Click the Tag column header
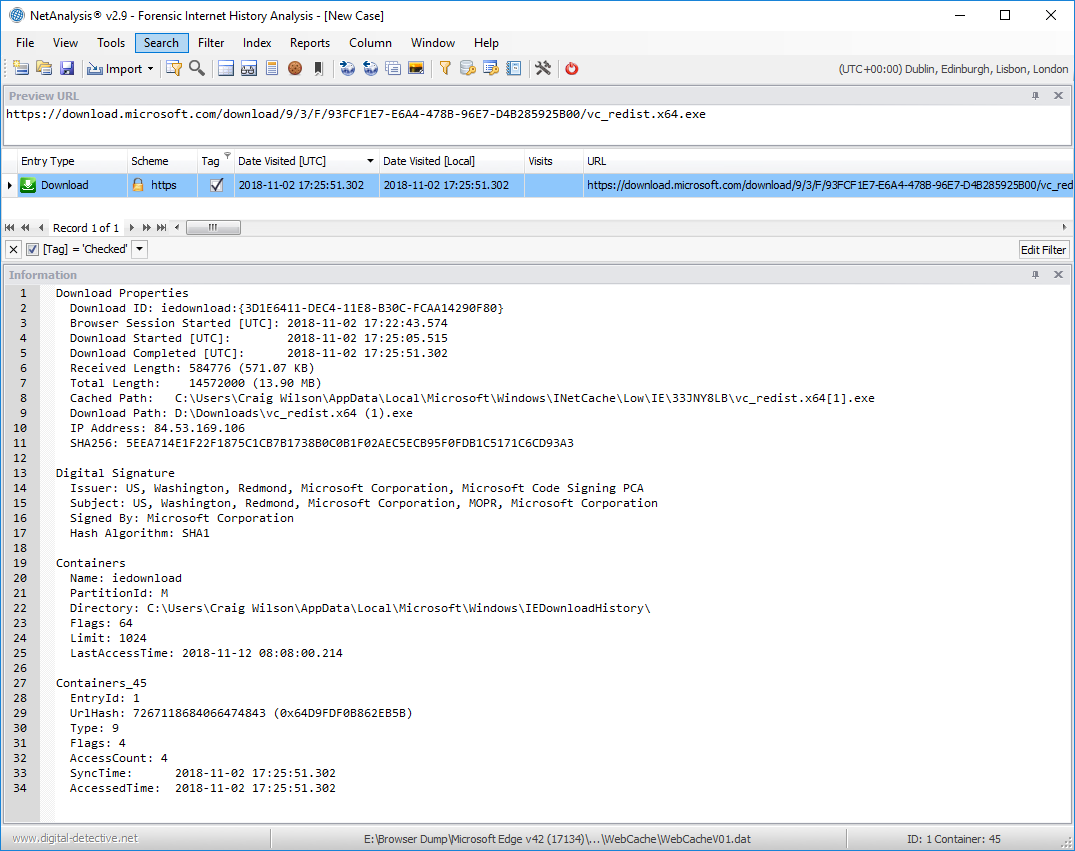 216,161
